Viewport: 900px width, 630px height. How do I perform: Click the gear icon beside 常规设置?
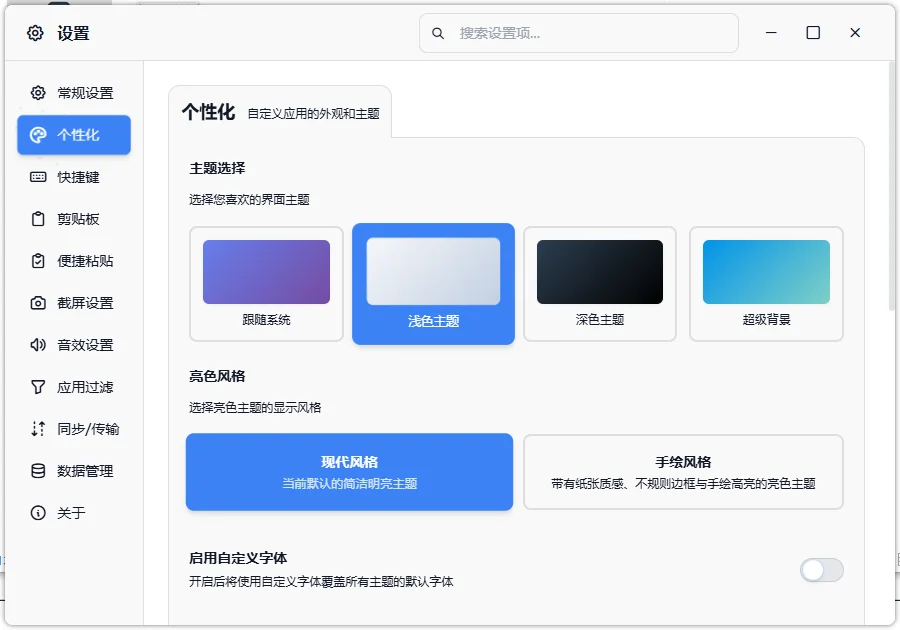pos(38,92)
